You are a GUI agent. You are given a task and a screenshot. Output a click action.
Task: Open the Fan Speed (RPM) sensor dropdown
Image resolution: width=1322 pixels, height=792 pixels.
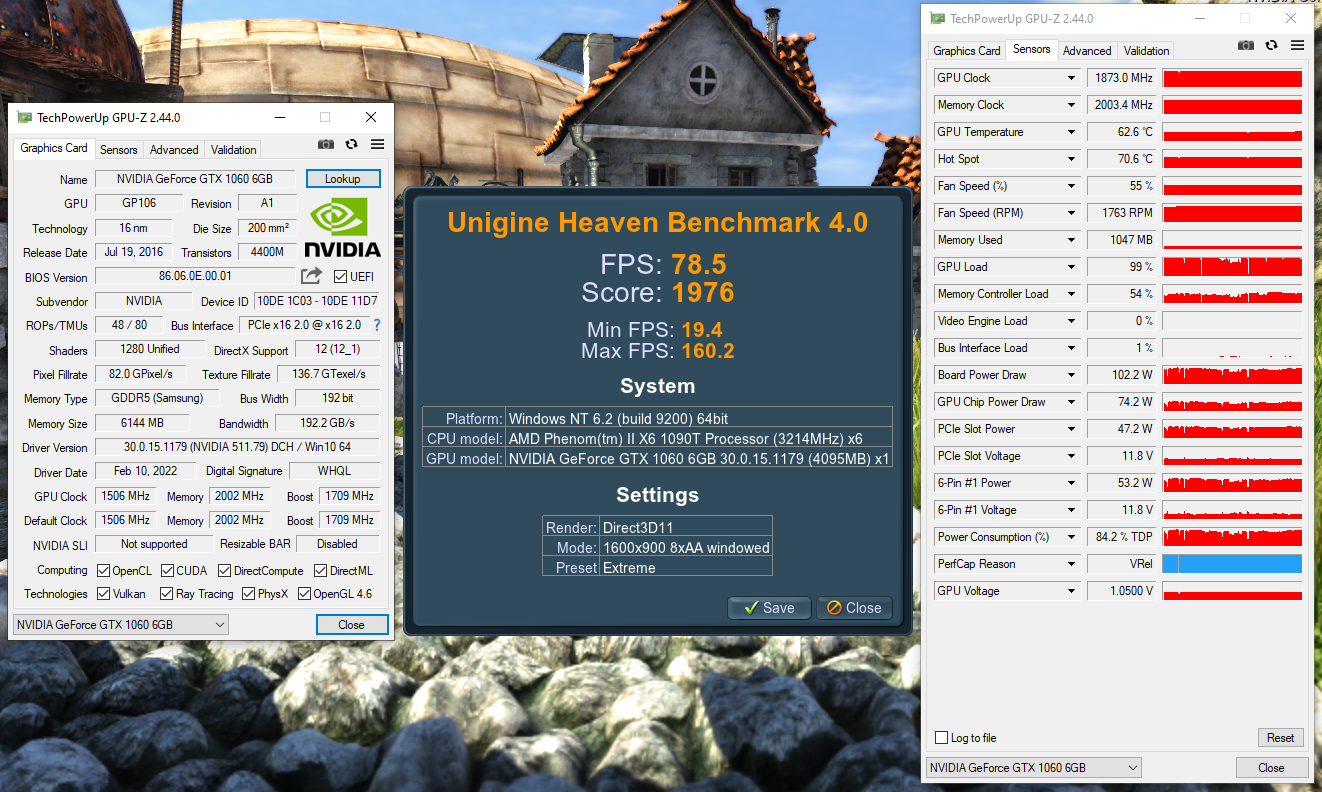tap(1071, 213)
